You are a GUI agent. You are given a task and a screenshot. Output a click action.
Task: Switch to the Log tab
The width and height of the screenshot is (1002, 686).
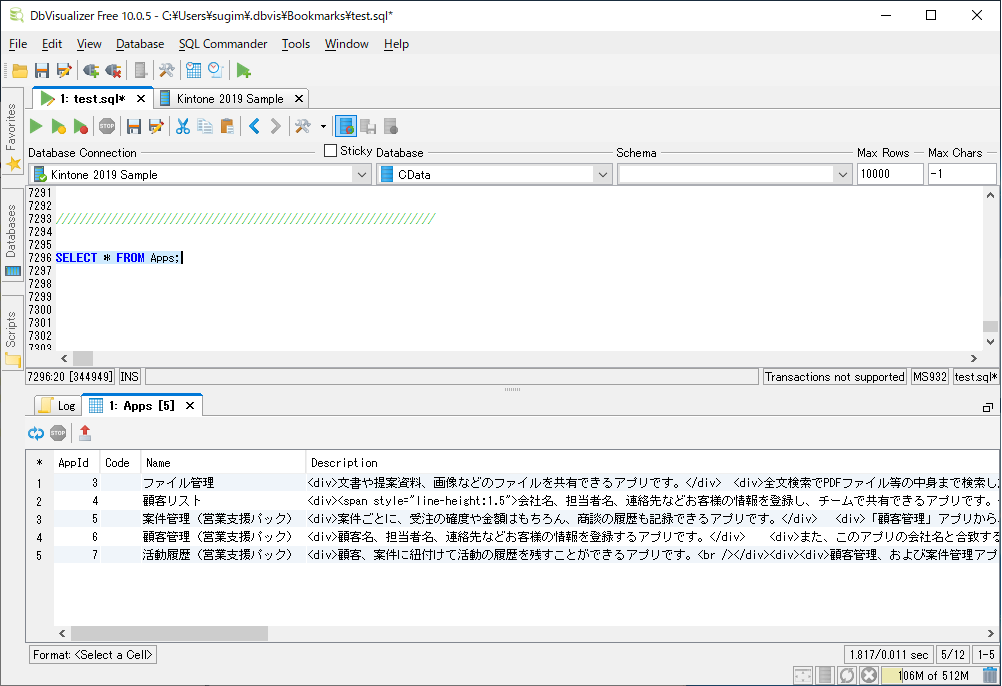[x=58, y=406]
